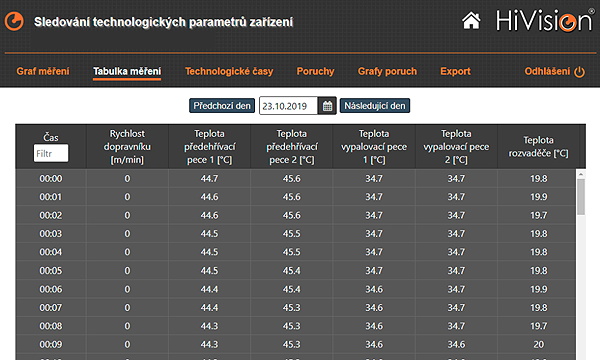Click the HiVision brand logo

coord(545,21)
